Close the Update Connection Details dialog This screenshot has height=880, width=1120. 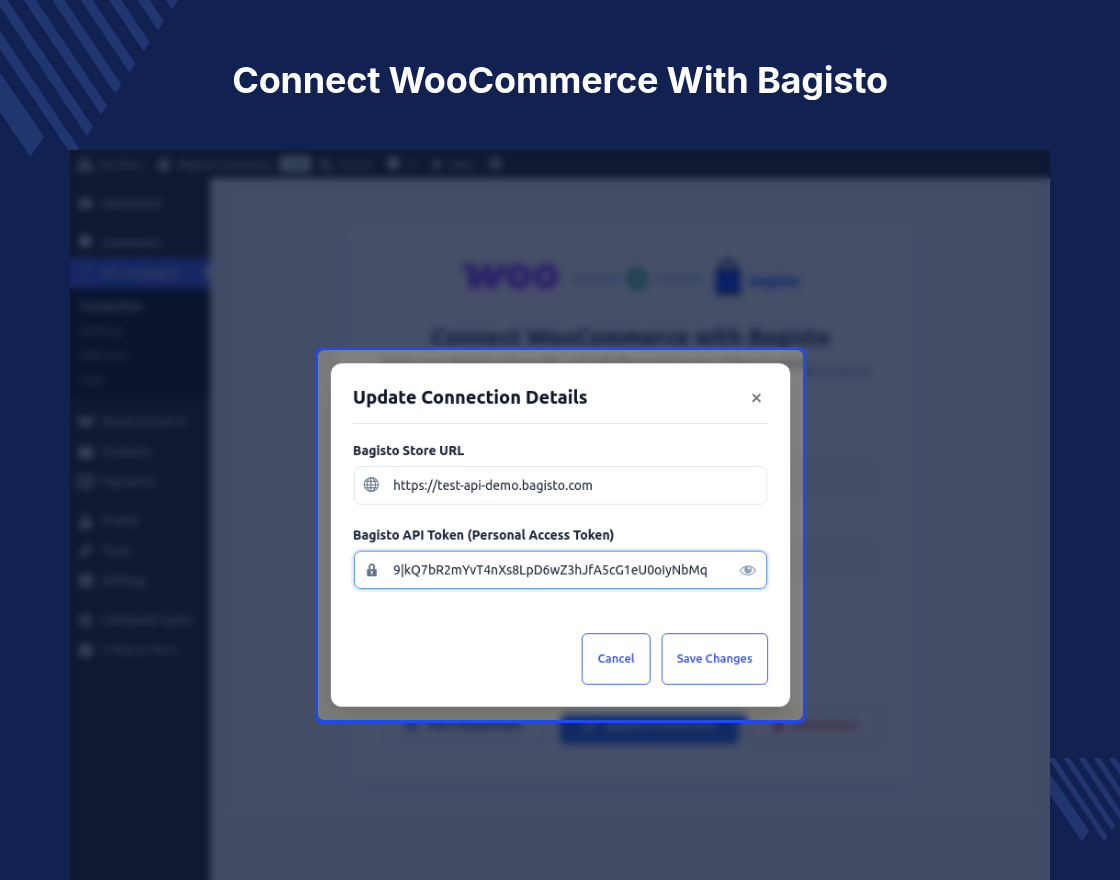[x=756, y=398]
